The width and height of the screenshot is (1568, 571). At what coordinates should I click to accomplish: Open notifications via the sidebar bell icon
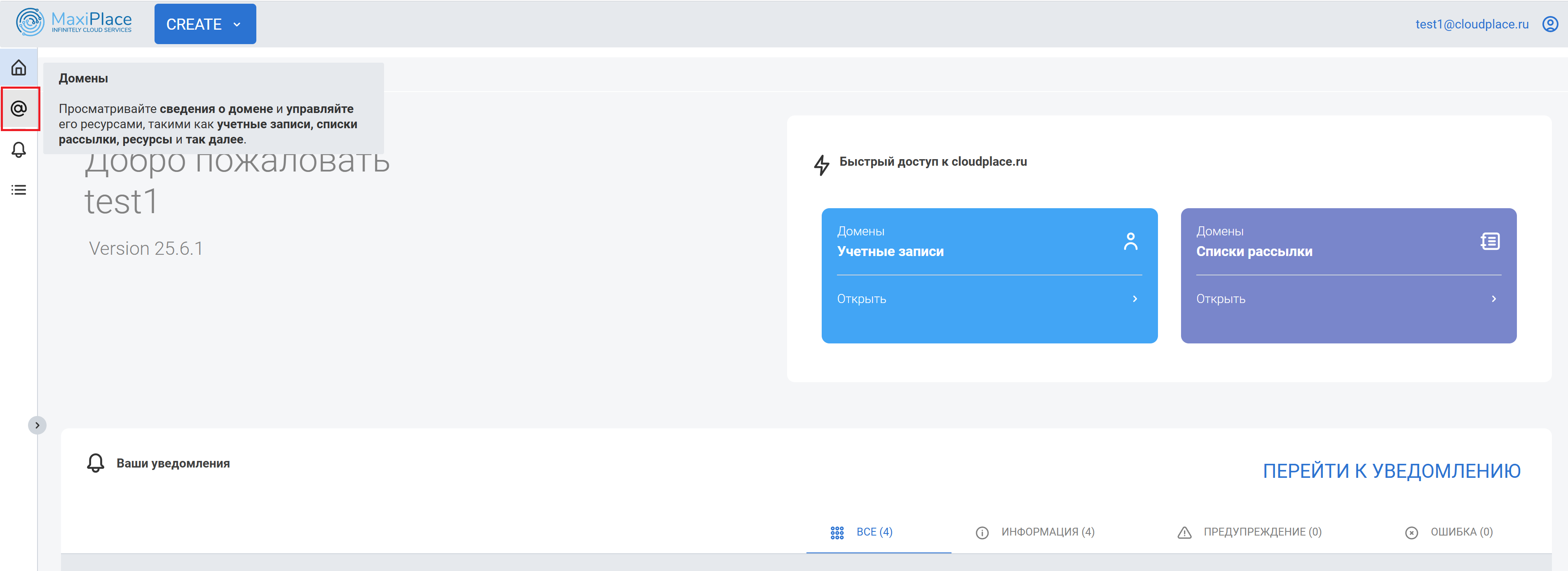coord(19,150)
